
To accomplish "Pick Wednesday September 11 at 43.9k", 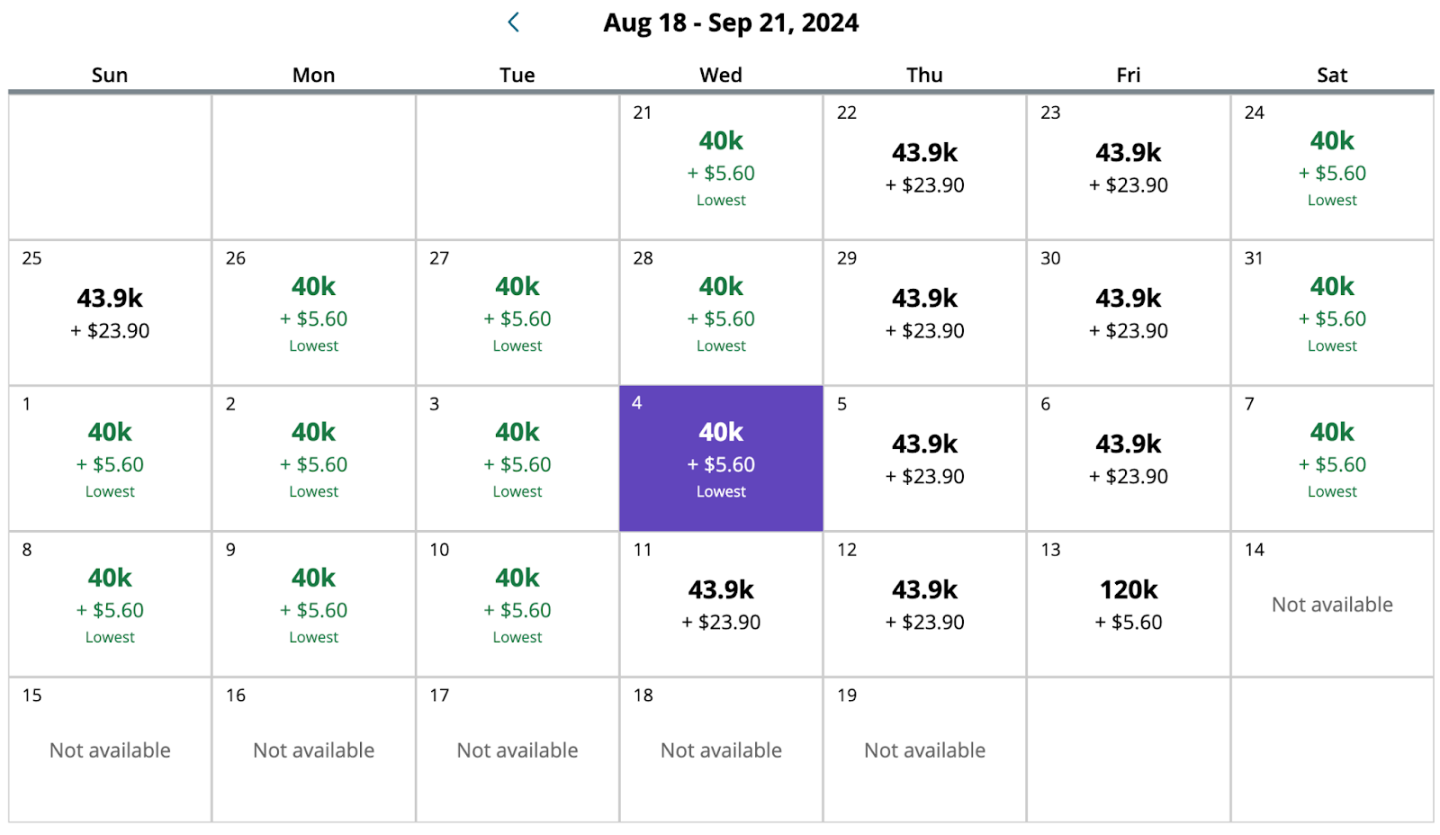I will 721,604.
